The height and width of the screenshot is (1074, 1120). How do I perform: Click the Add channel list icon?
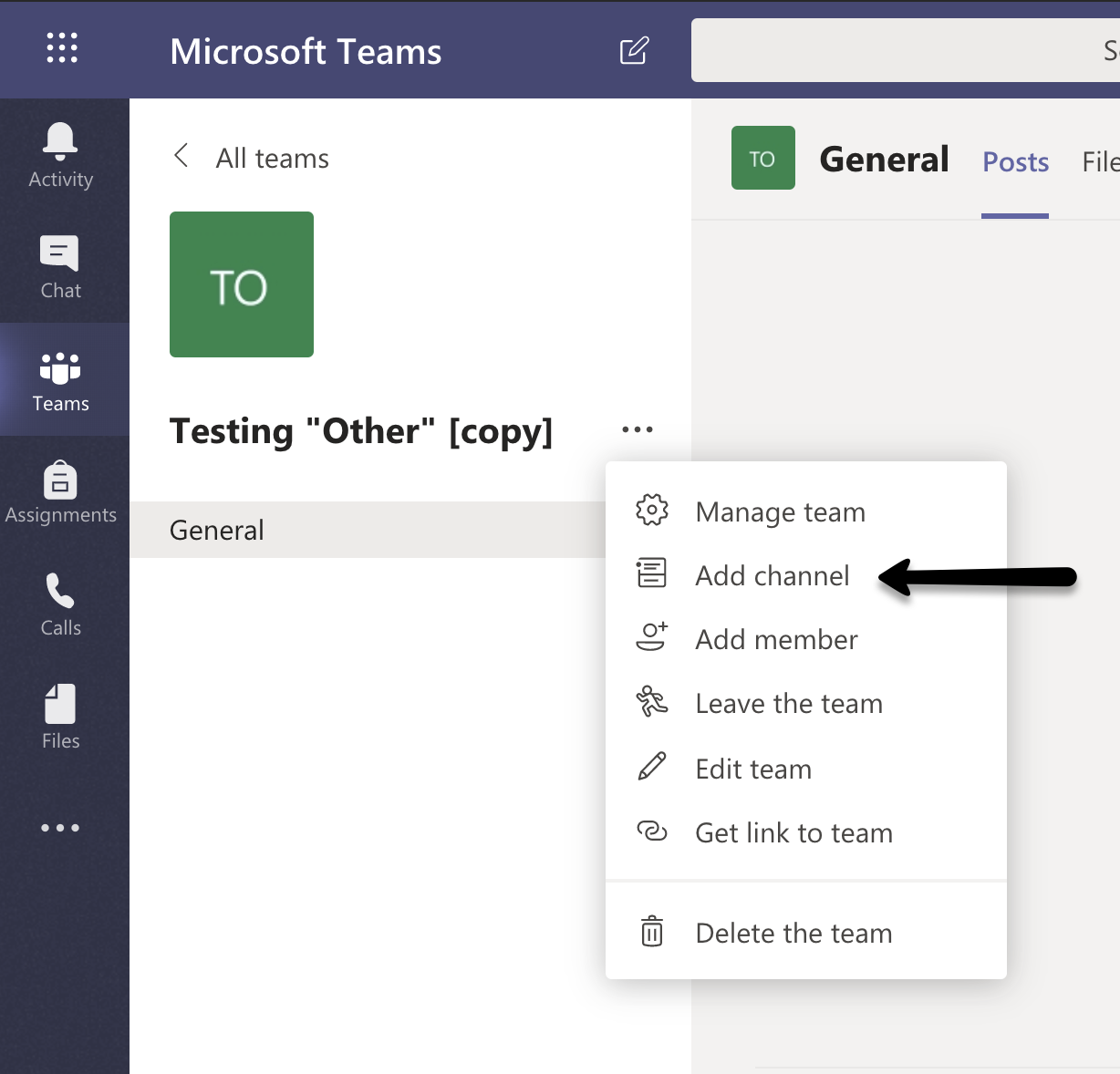point(651,573)
